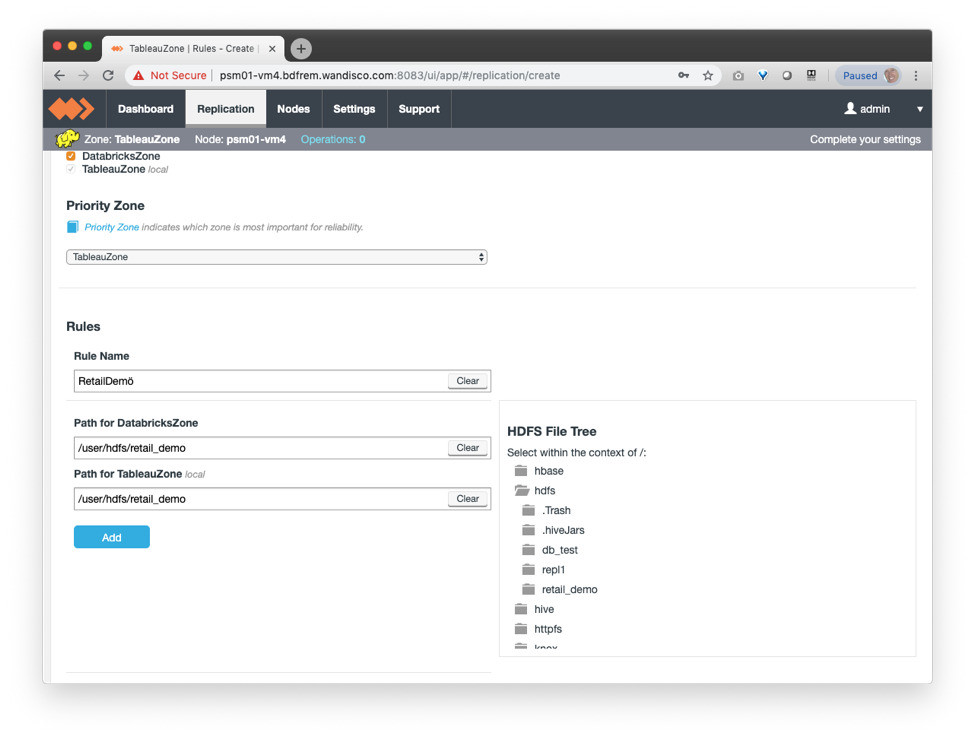Open new browser tab with plus icon
Image resolution: width=974 pixels, height=739 pixels.
[301, 48]
